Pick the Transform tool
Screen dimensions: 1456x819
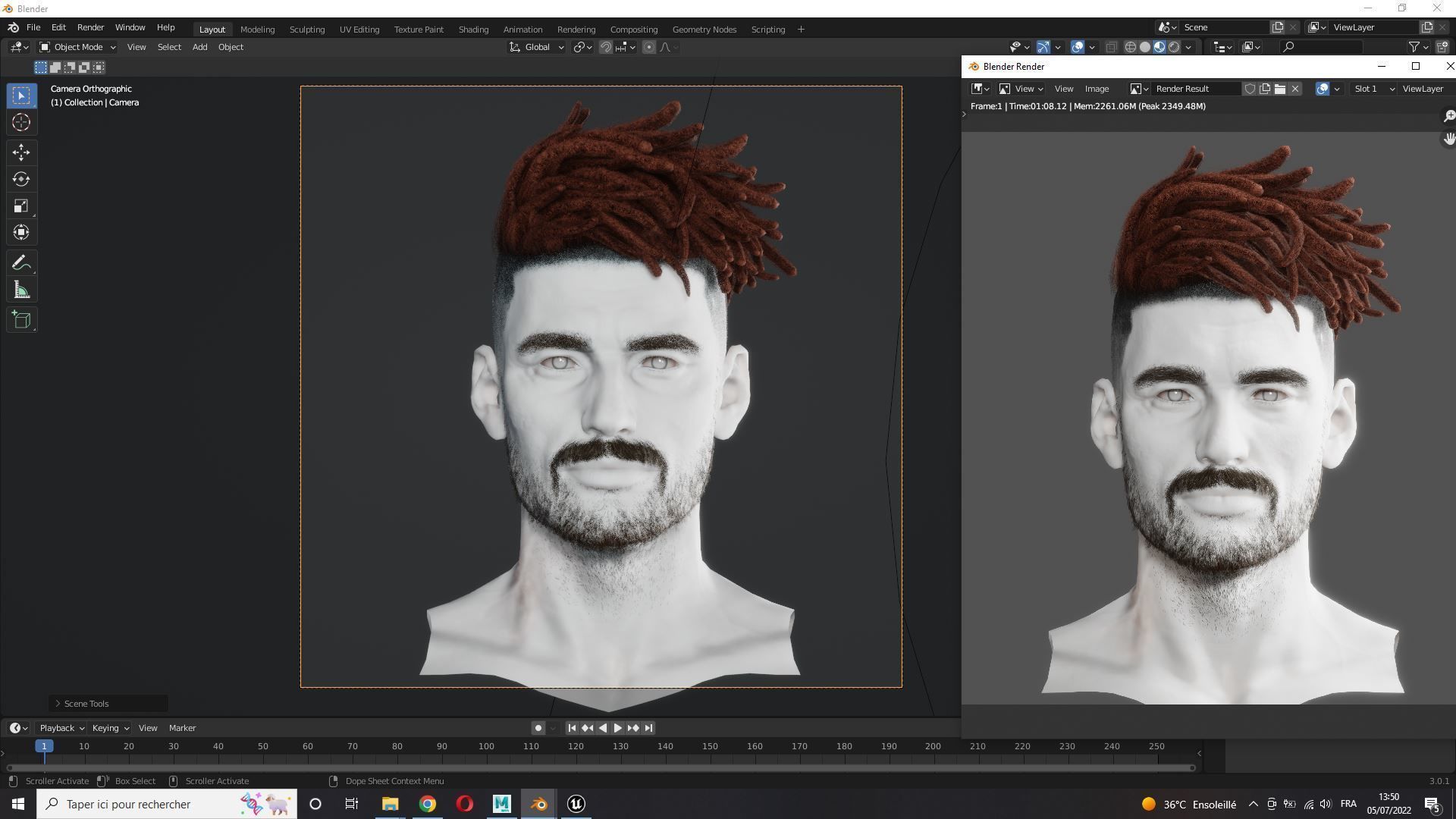pos(21,232)
